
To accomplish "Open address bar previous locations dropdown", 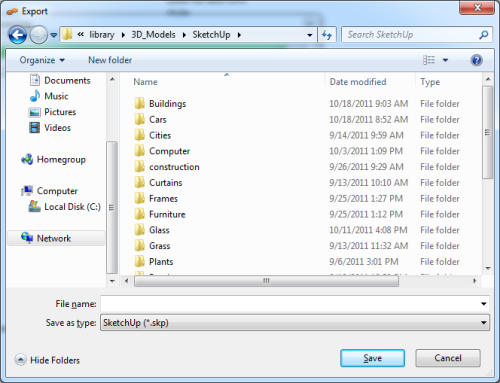I will (310, 35).
